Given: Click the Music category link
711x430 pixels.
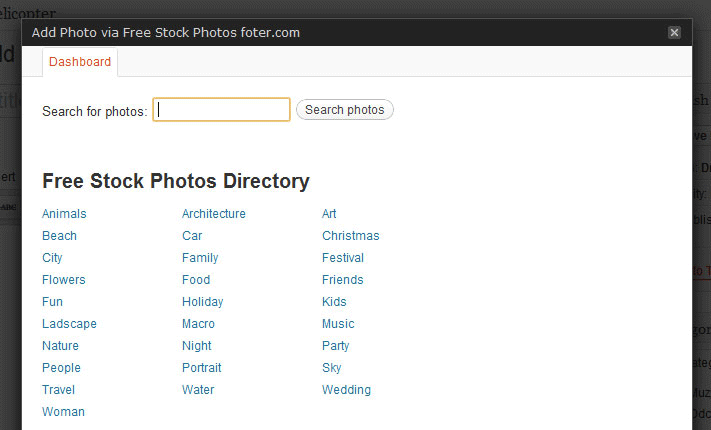Looking at the screenshot, I should 338,324.
